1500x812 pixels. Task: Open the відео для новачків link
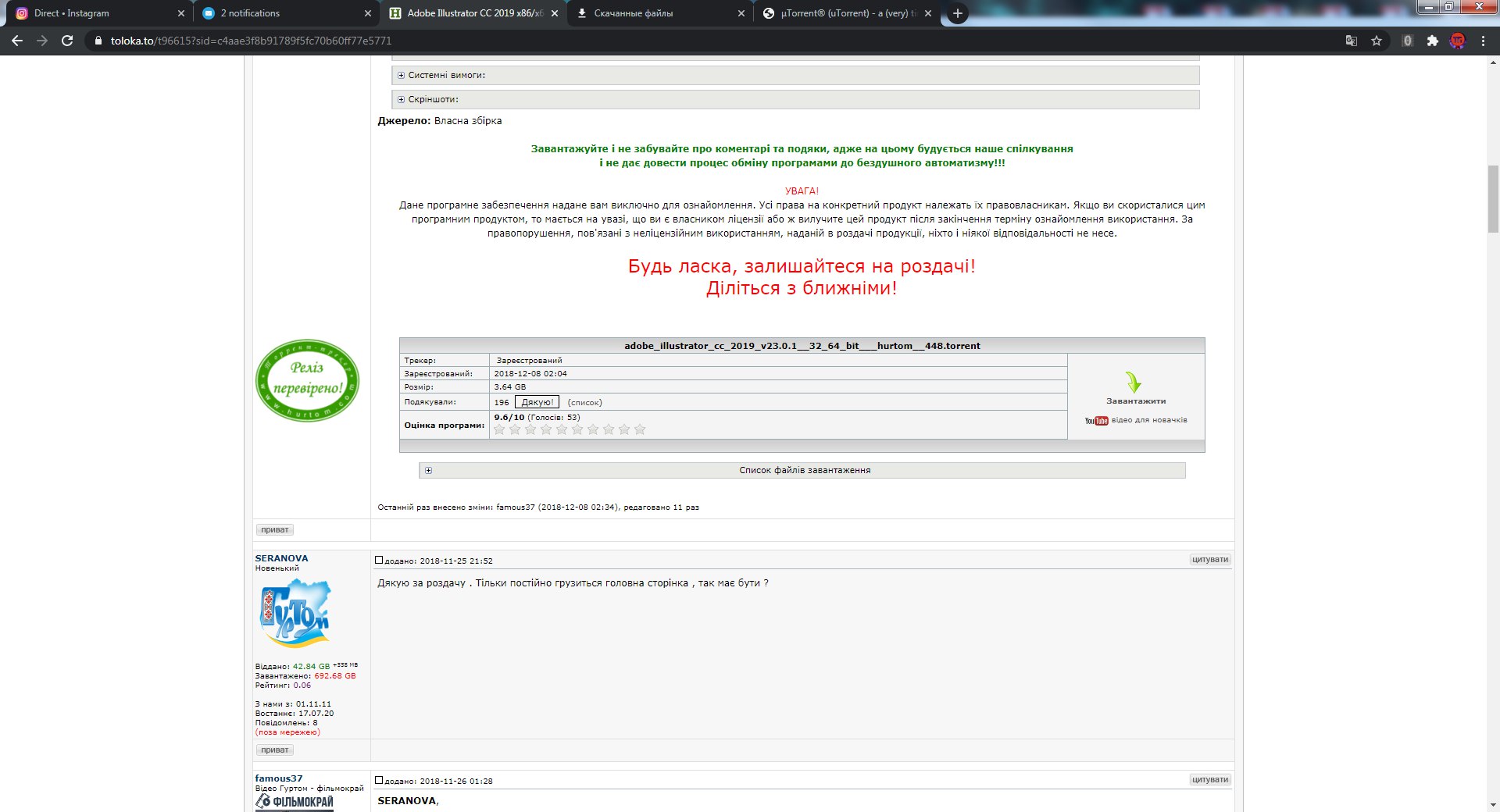pyautogui.click(x=1149, y=420)
